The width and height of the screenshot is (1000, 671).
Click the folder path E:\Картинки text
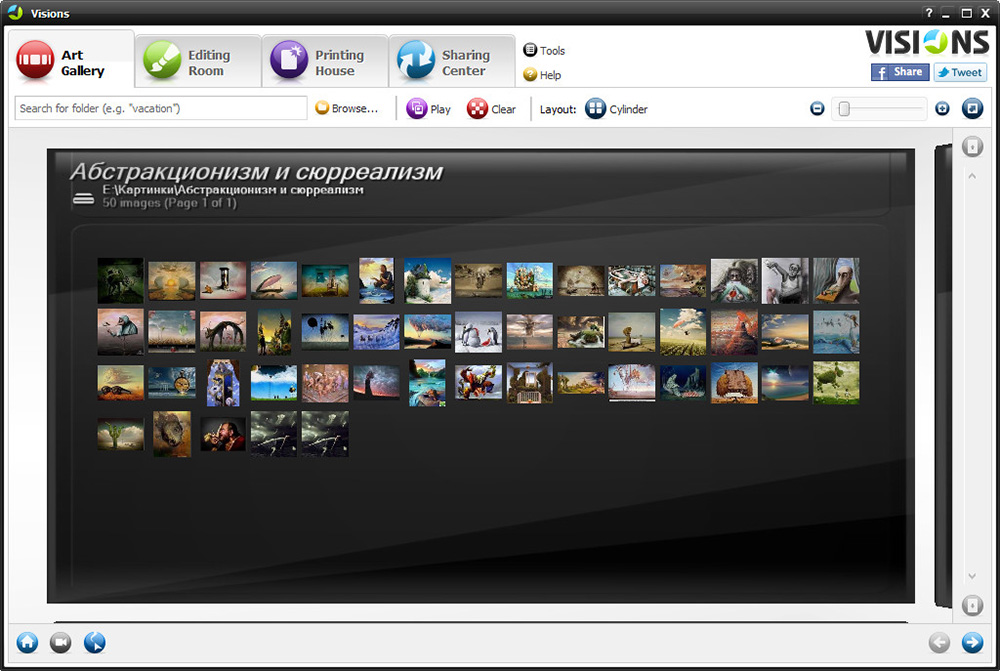click(x=233, y=189)
